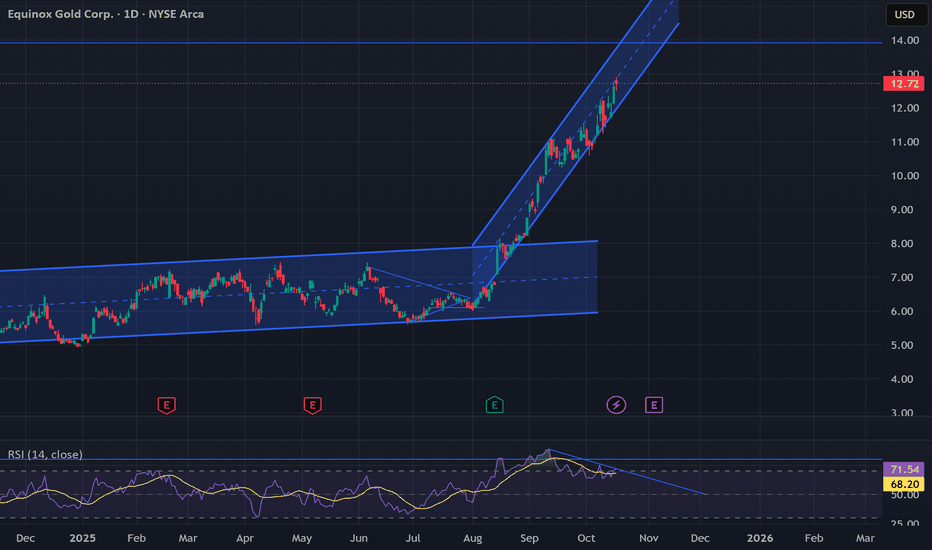This screenshot has height=550, width=932.
Task: Click the 50.00 RSI axis label
Action: pos(905,495)
